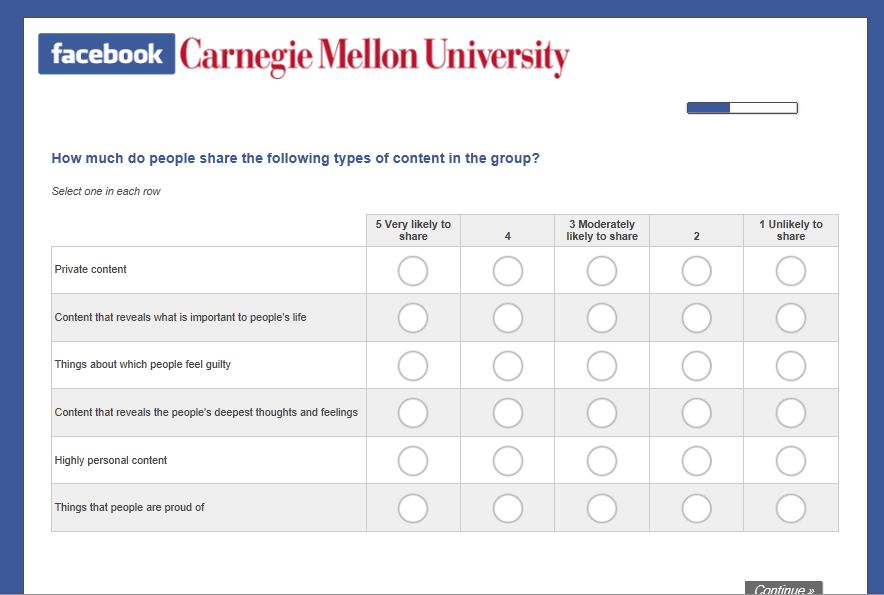
Task: Click the '5 Very likely to share' column header
Action: point(413,230)
